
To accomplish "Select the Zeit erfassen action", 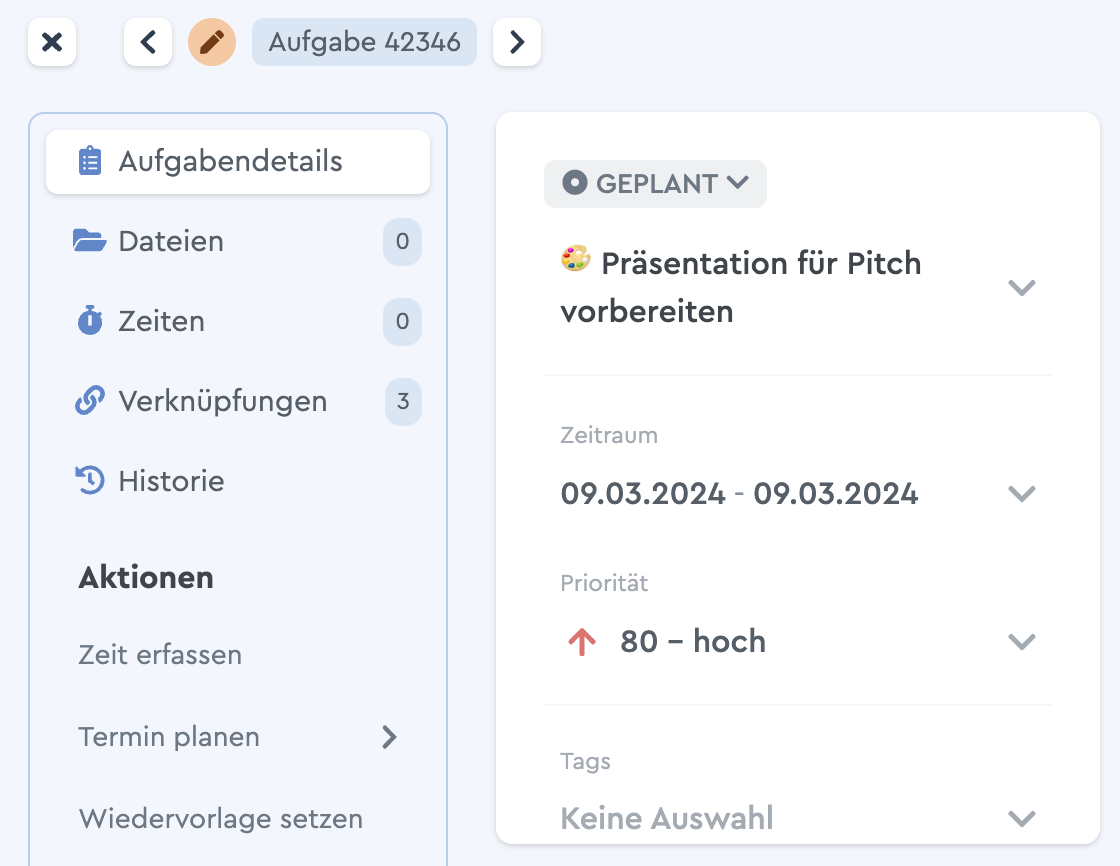I will (160, 655).
